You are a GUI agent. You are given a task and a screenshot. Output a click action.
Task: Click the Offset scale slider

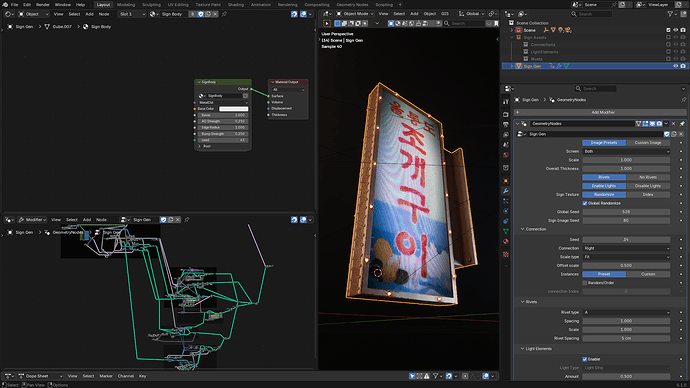click(x=626, y=266)
